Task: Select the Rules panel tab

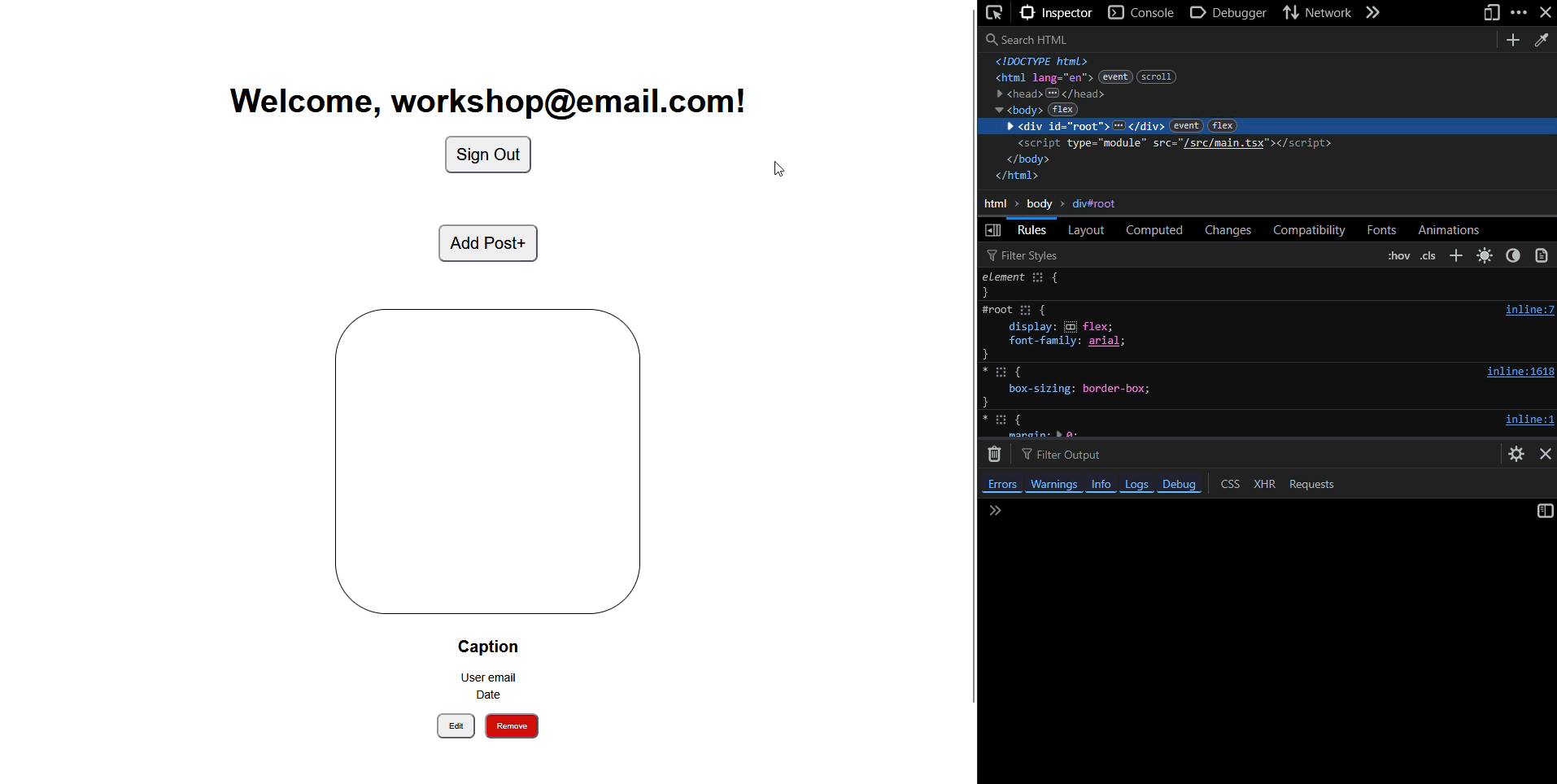Action: 1031,230
